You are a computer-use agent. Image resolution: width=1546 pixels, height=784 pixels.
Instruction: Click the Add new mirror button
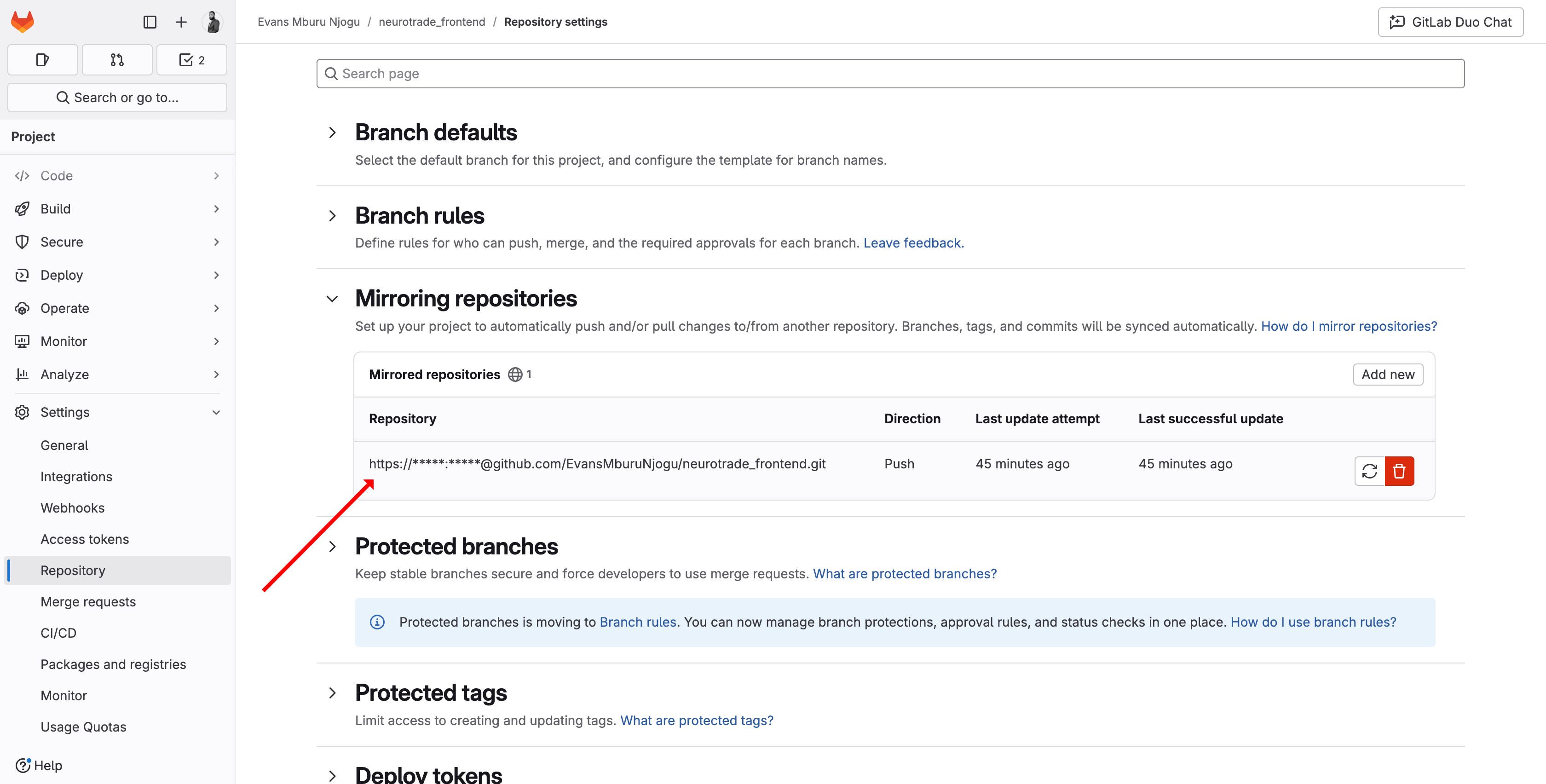[1387, 375]
